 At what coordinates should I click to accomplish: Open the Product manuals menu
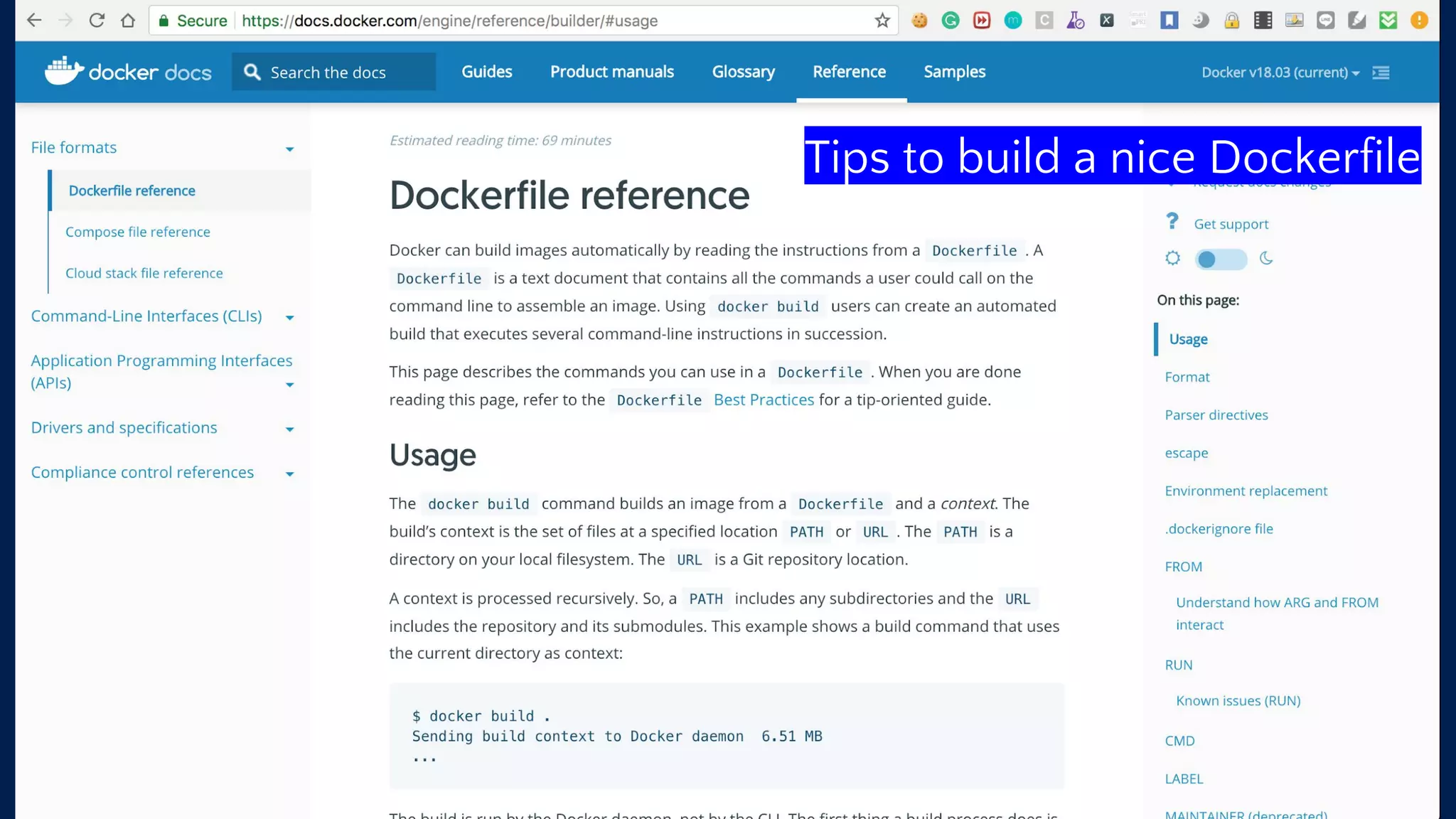coord(611,72)
